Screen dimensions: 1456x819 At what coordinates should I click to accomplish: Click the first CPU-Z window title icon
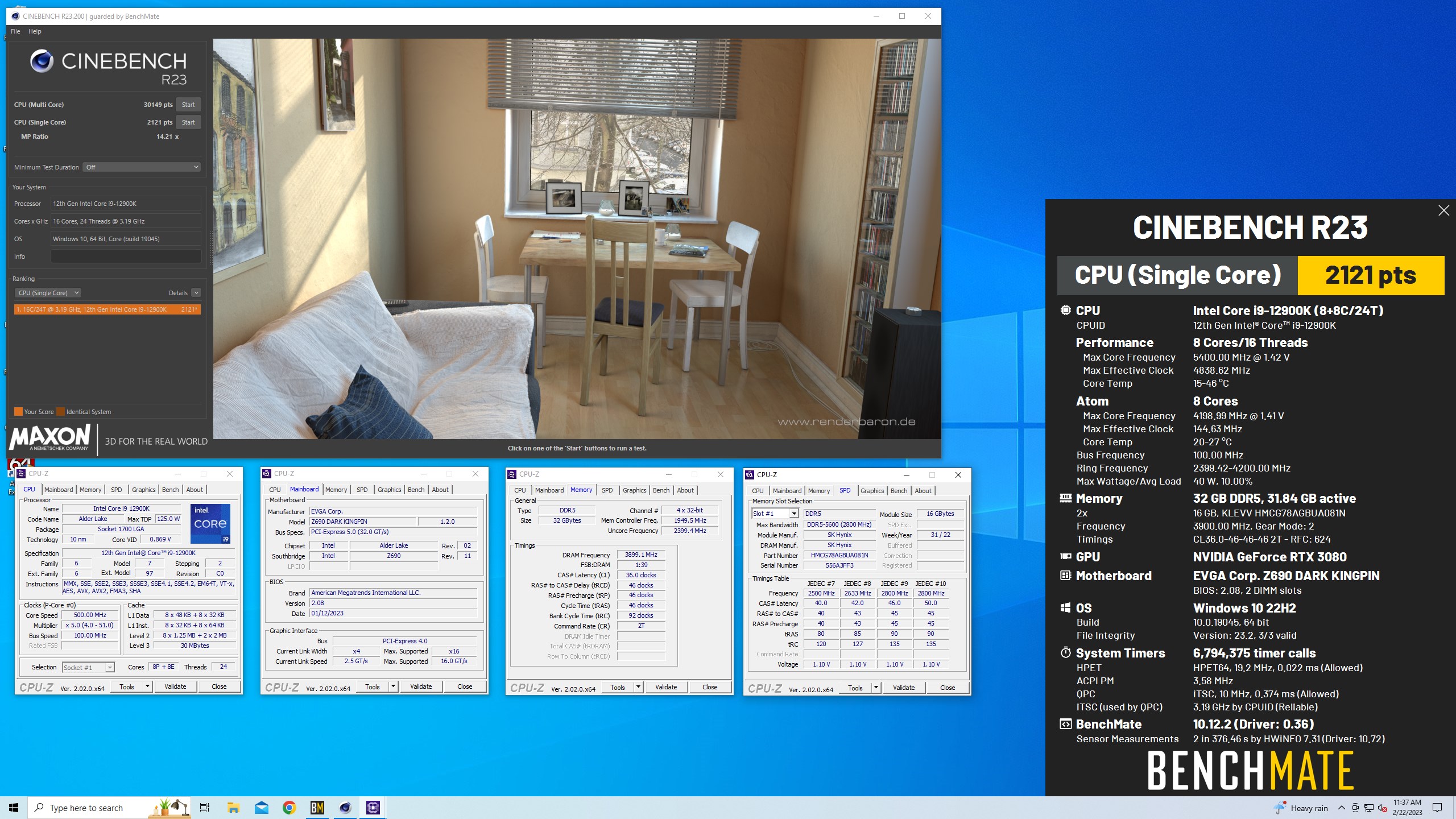[x=21, y=474]
